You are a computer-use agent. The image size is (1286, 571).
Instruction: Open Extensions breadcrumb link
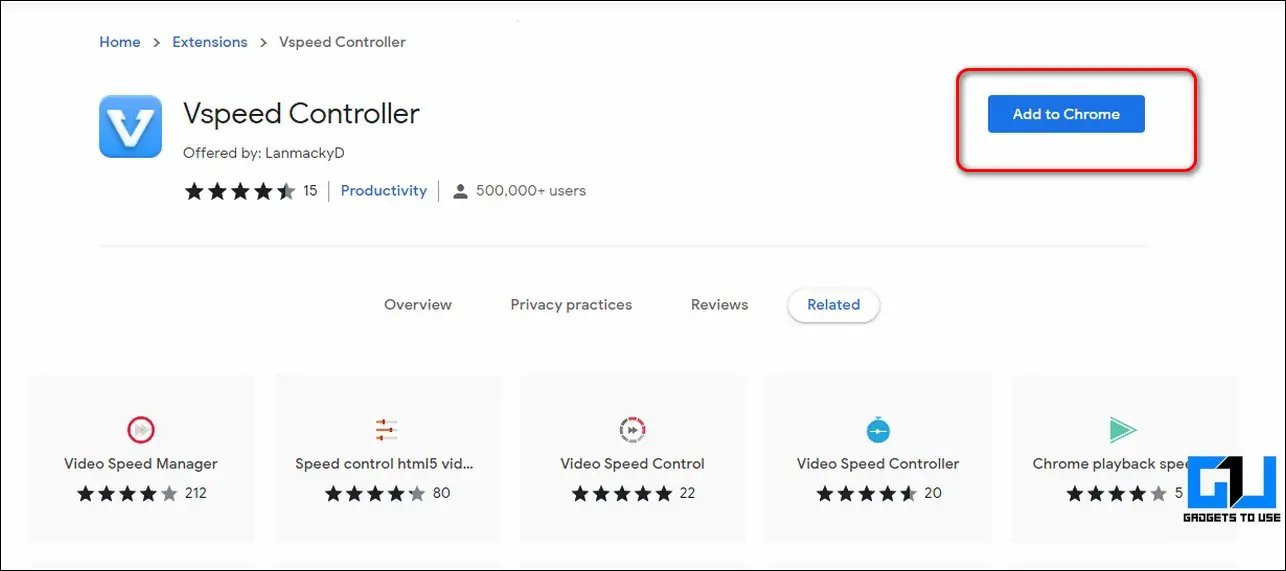tap(210, 42)
